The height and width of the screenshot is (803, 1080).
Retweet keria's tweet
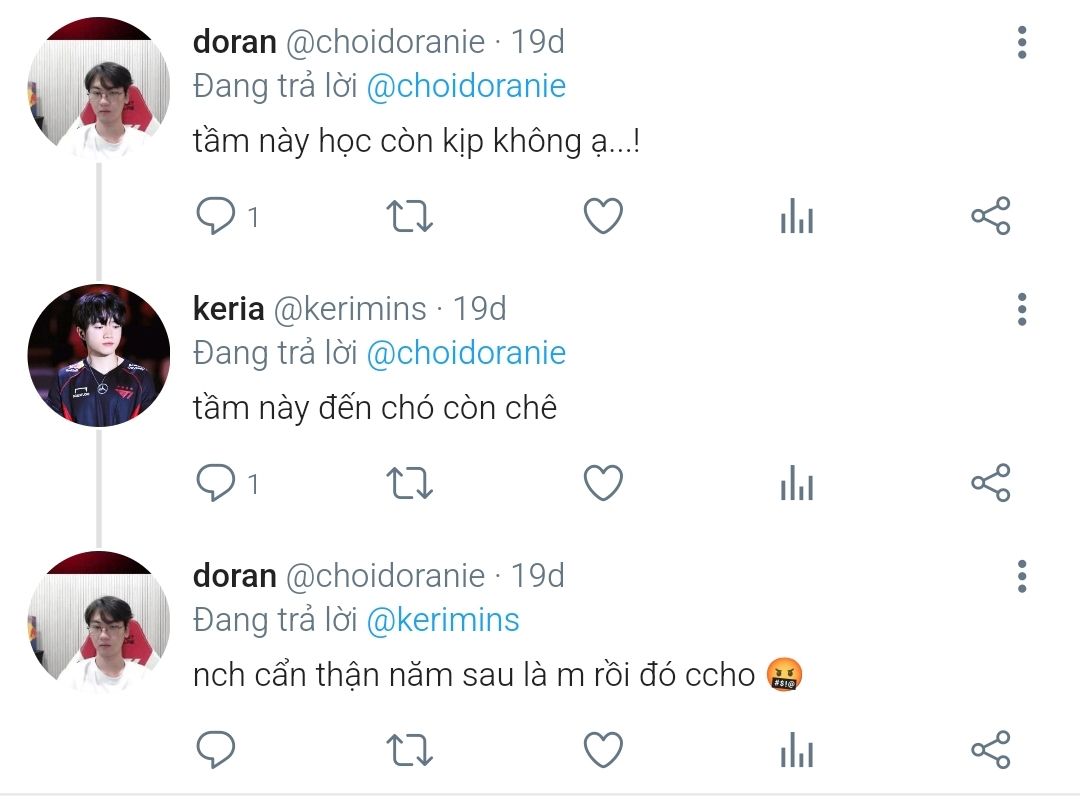pos(409,484)
